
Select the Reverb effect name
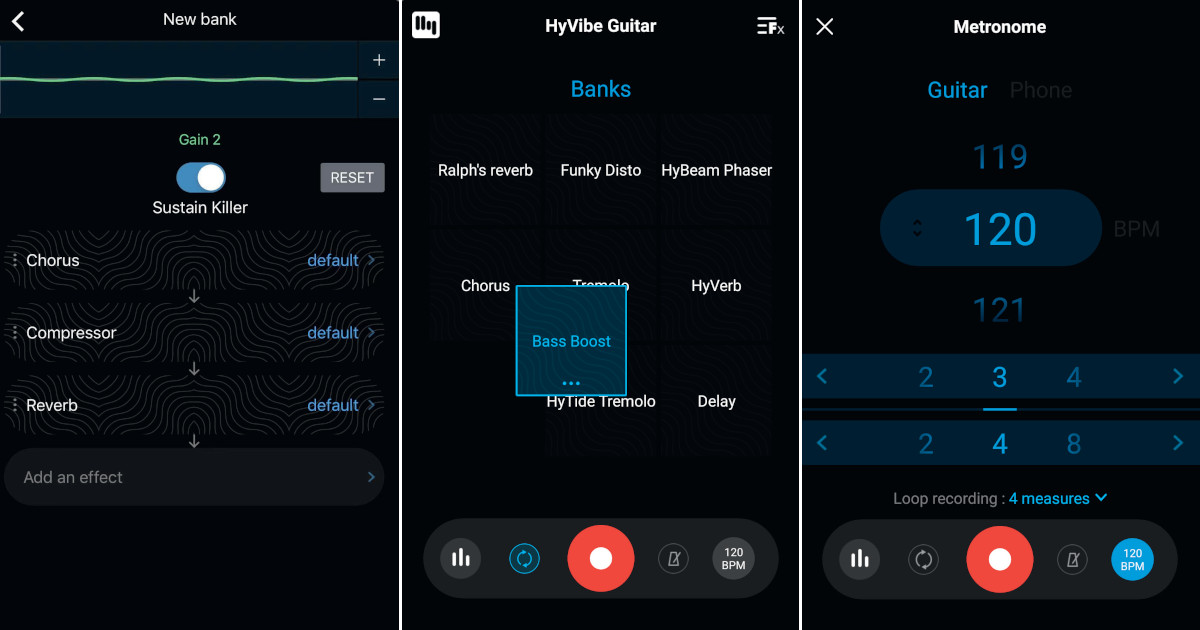pyautogui.click(x=52, y=405)
